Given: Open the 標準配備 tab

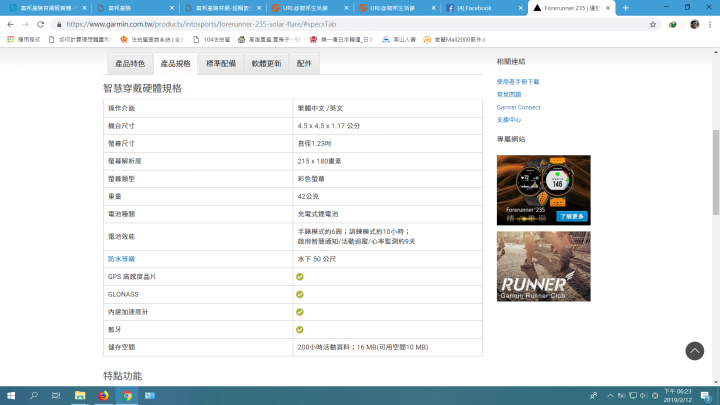Looking at the screenshot, I should point(221,63).
